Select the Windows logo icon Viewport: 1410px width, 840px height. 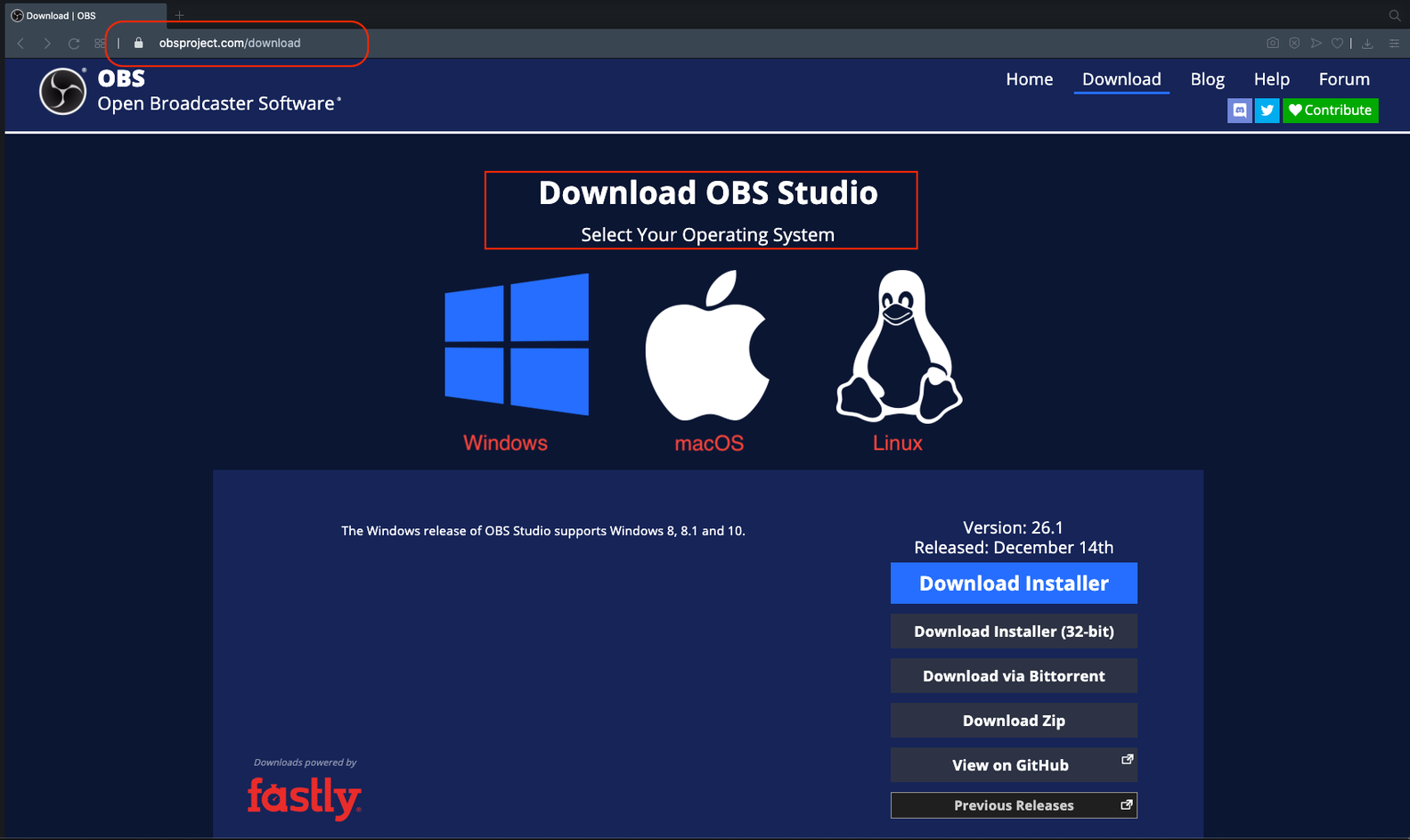pos(517,344)
